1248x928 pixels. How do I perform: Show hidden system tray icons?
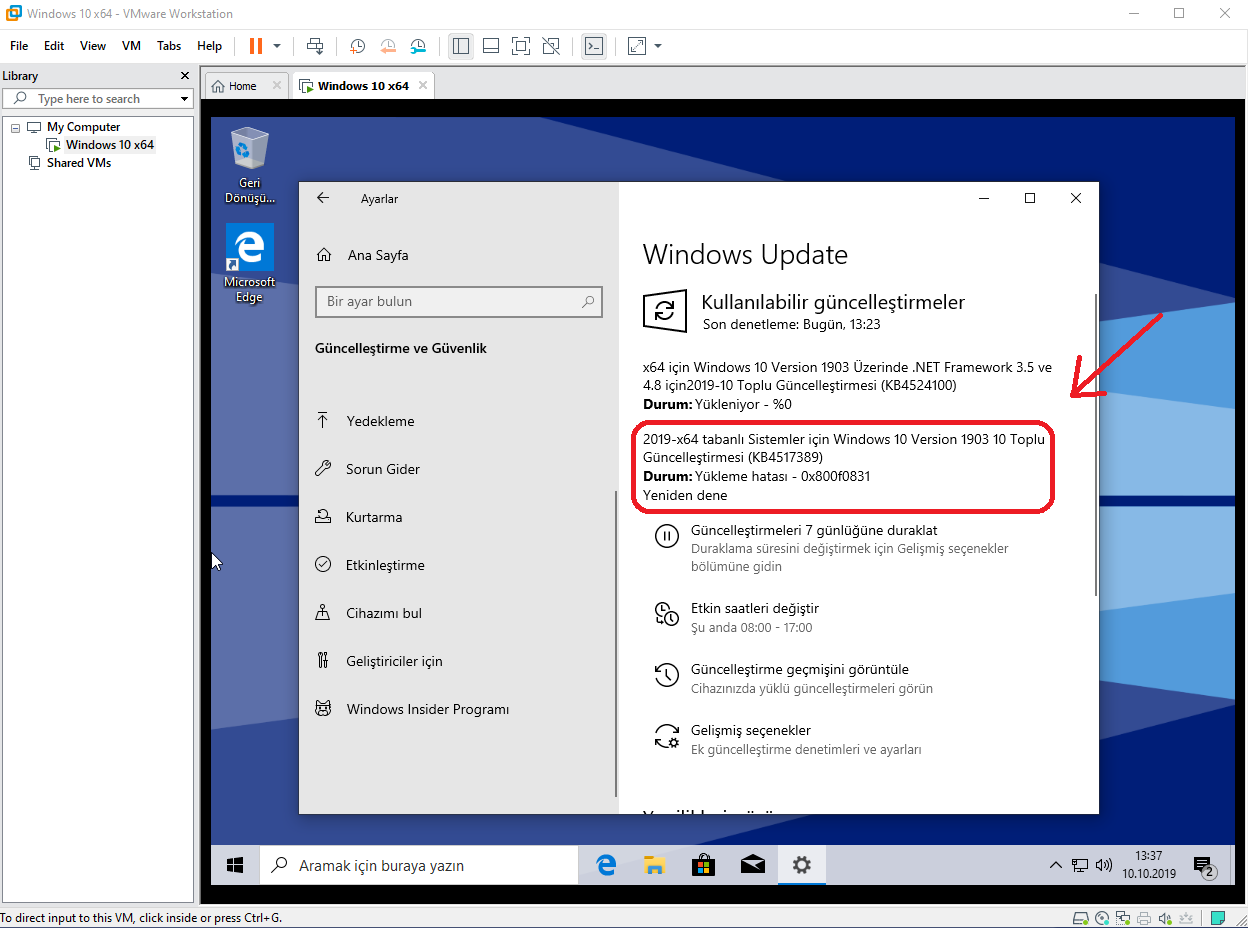pos(1055,865)
